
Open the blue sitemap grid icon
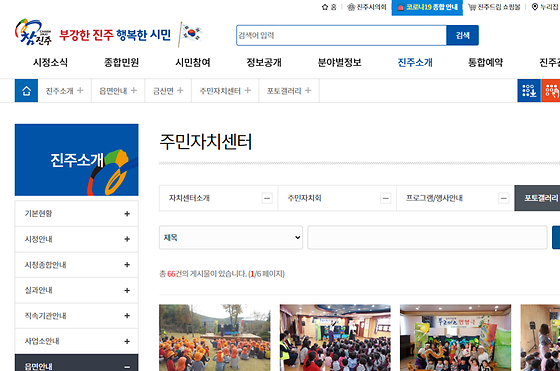point(529,91)
